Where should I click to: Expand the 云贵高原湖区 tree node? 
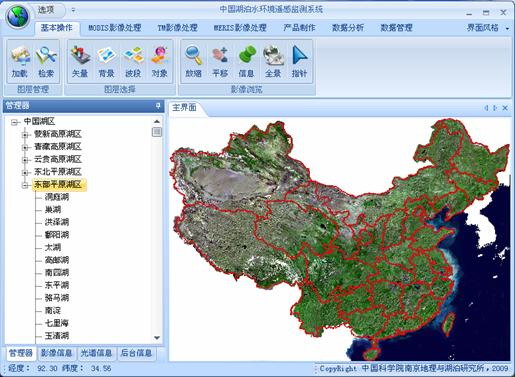tap(25, 160)
